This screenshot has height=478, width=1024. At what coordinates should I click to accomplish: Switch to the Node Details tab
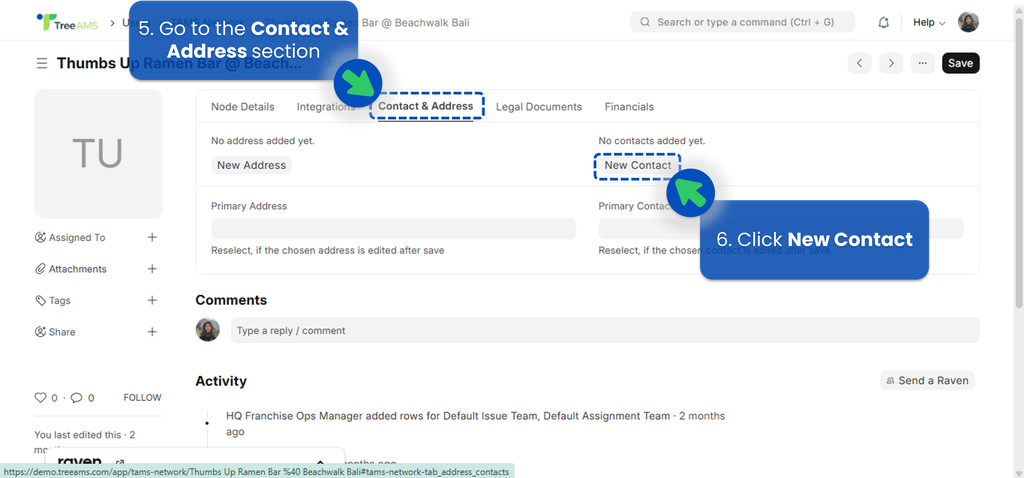[x=242, y=107]
